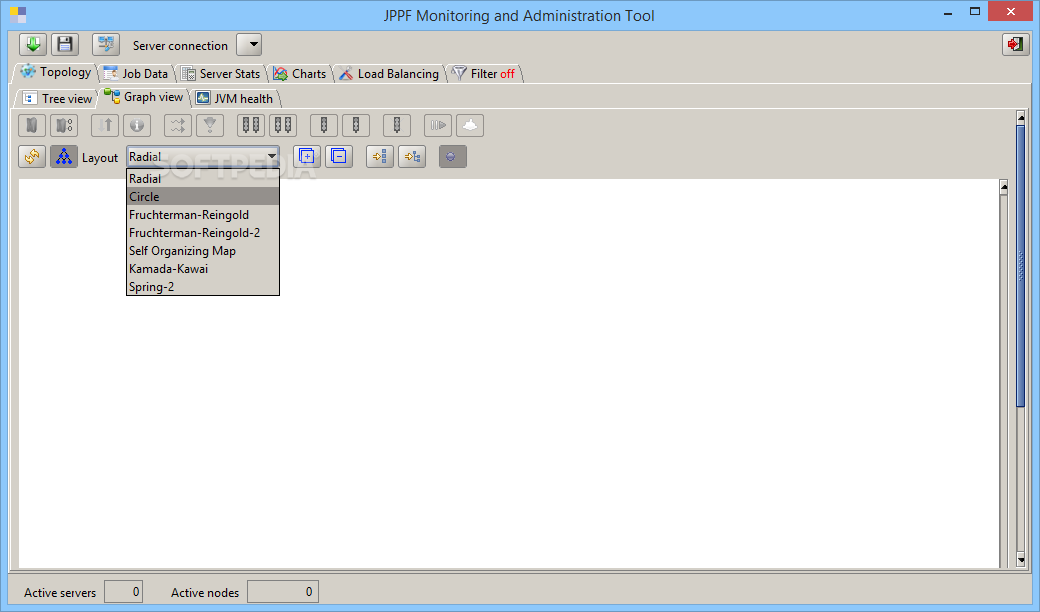
Task: Click the Layout label text
Action: pos(99,158)
